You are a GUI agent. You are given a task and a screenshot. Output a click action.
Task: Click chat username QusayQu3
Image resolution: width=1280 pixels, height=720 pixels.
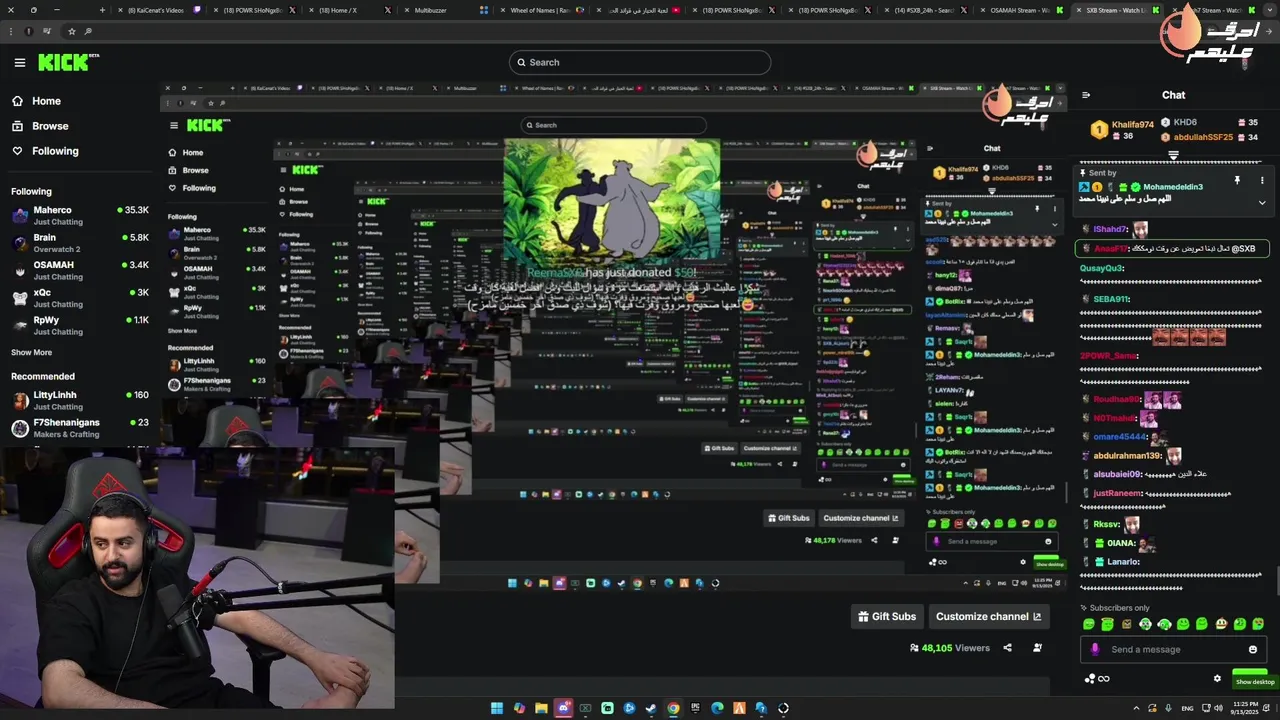1101,268
